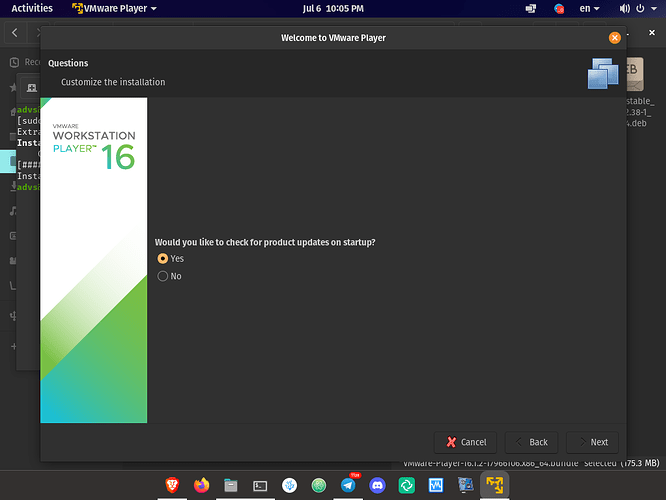
Task: Open the white coral-logo app in dock
Action: 289,485
